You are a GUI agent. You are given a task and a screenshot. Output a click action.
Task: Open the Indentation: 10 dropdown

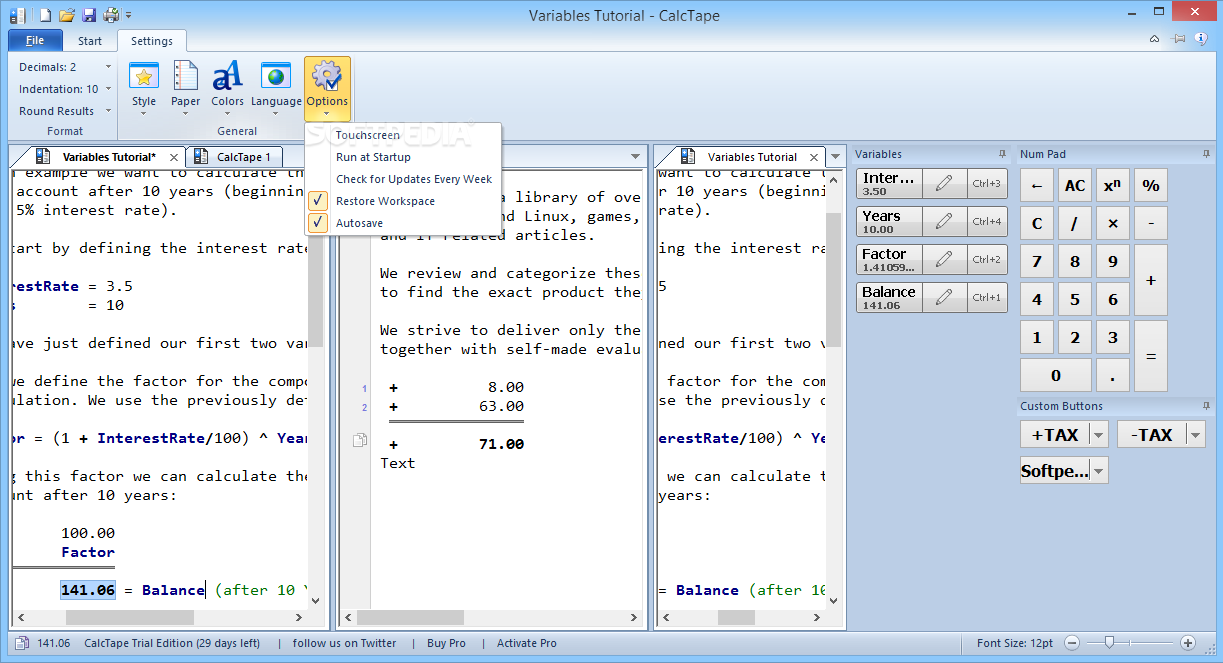[65, 89]
